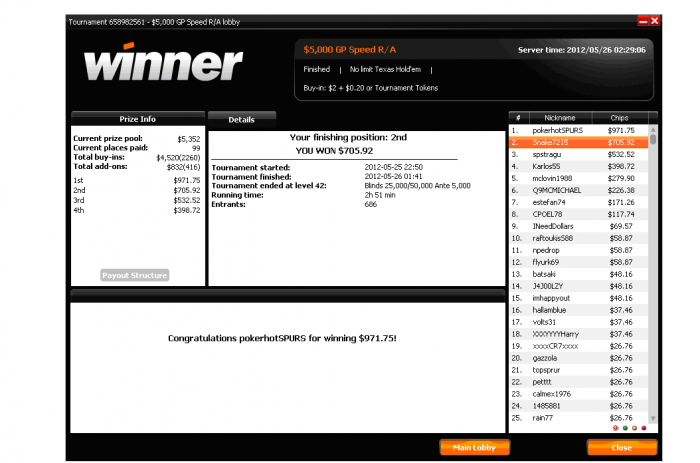
Task: Click the yellow status dot below player list
Action: [x=634, y=428]
